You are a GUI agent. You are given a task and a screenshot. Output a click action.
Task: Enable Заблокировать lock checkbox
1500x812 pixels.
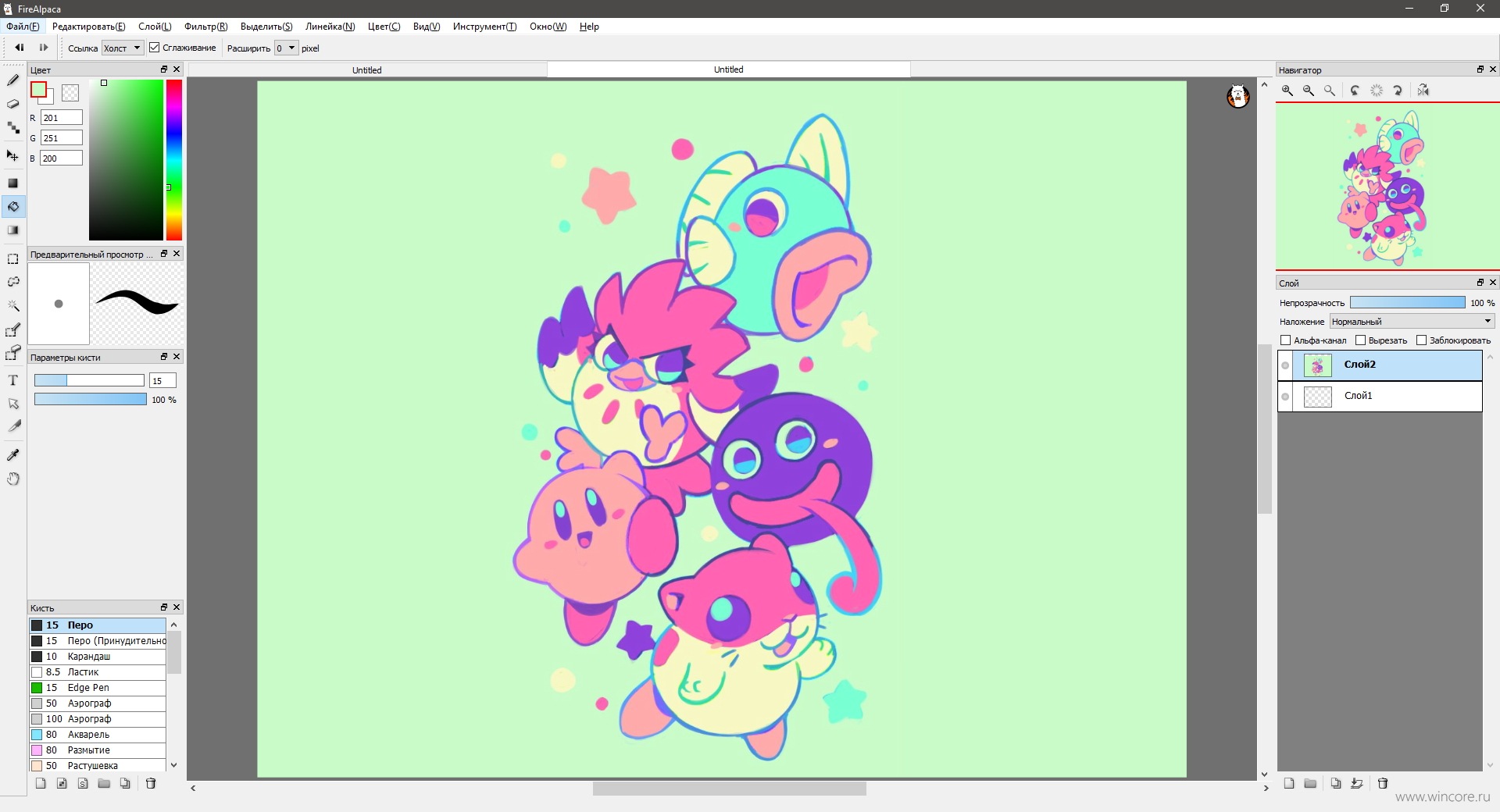click(1421, 340)
